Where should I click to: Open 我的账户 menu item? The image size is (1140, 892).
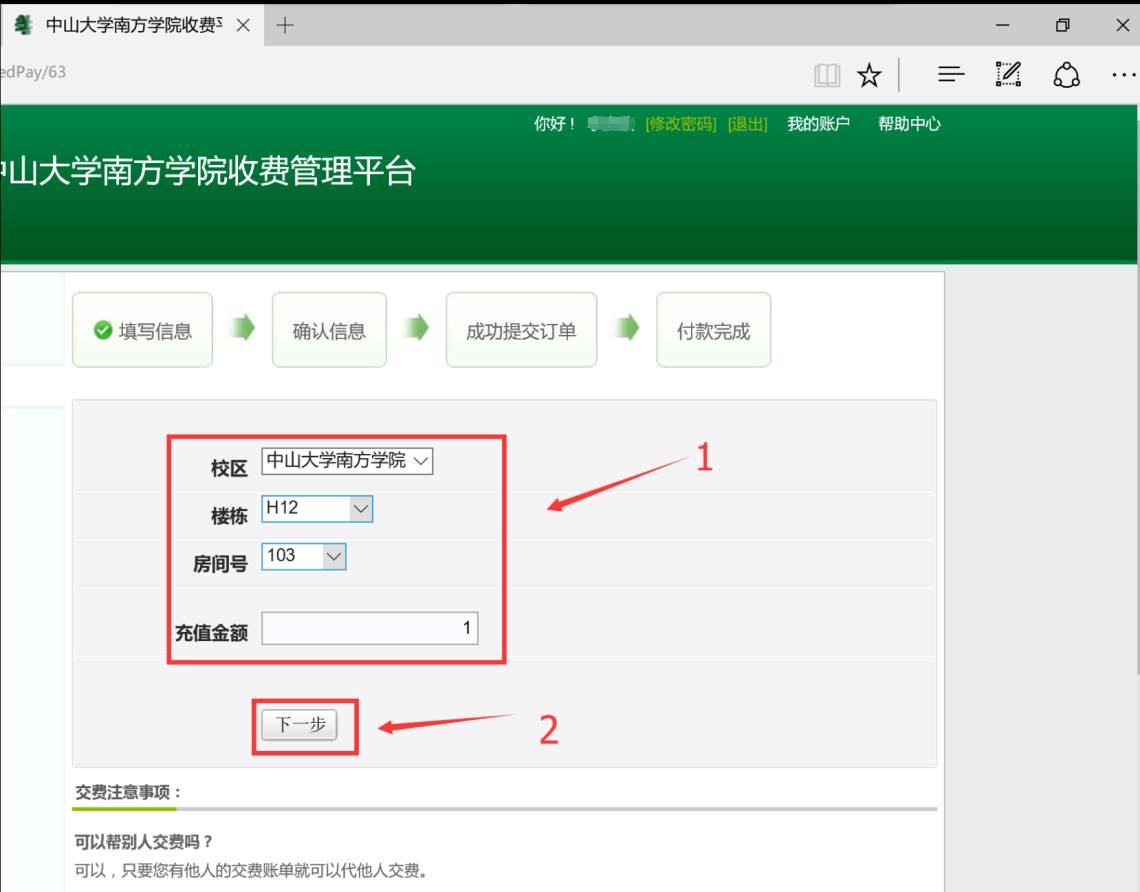818,124
